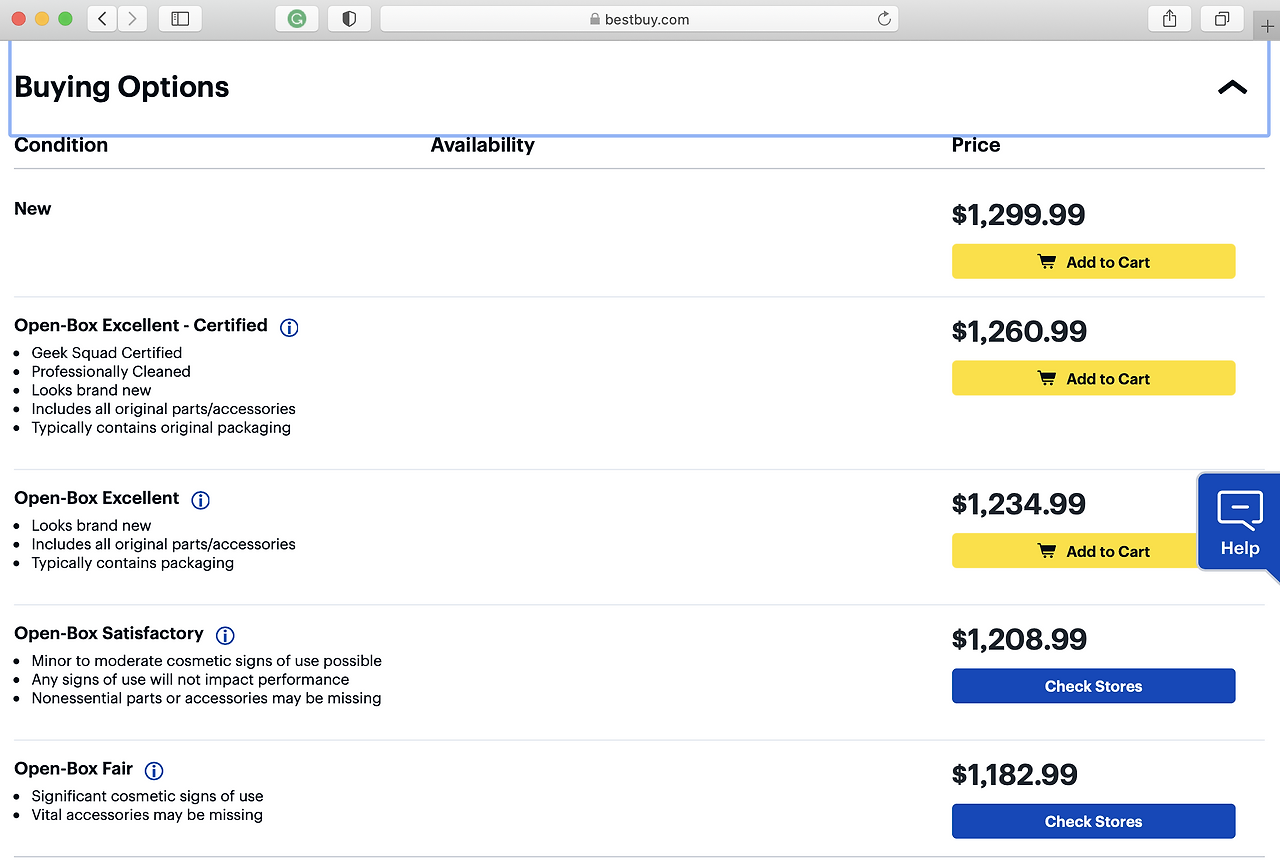Show info for Open-Box Excellent - Certified
The image size is (1280, 862).
click(289, 327)
